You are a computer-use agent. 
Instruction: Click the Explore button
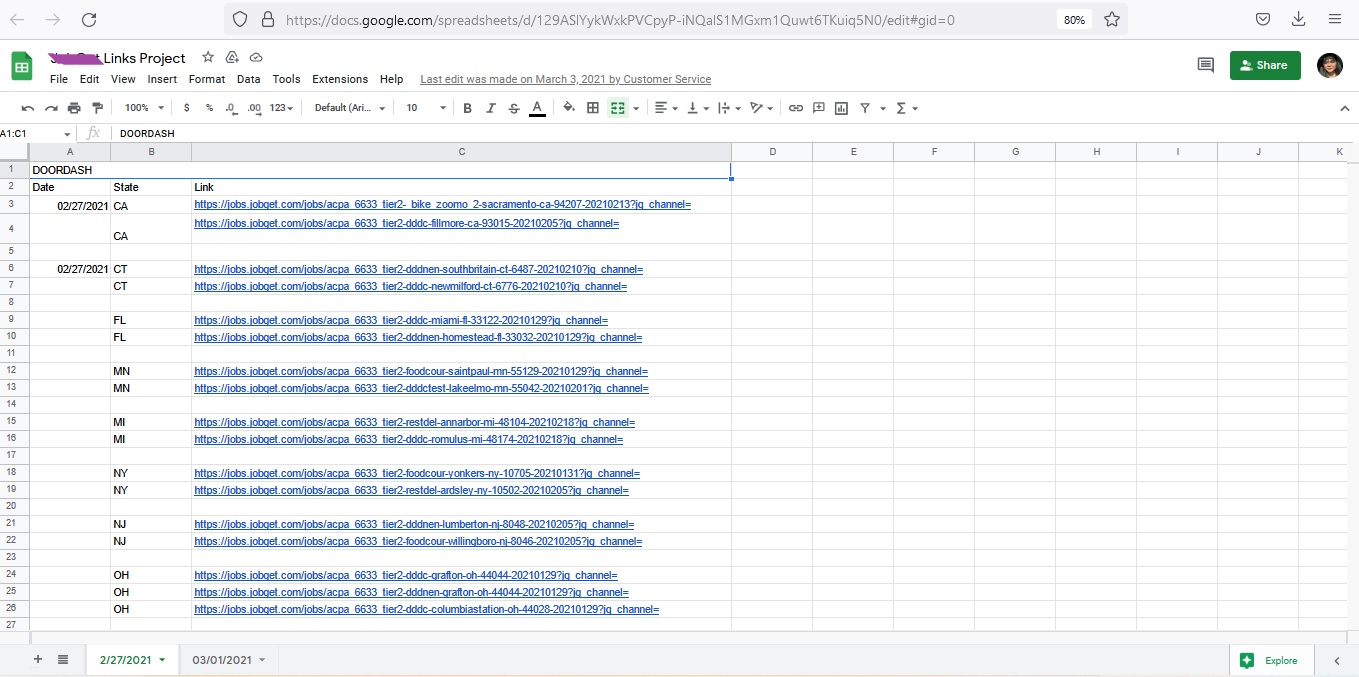[x=1271, y=660]
